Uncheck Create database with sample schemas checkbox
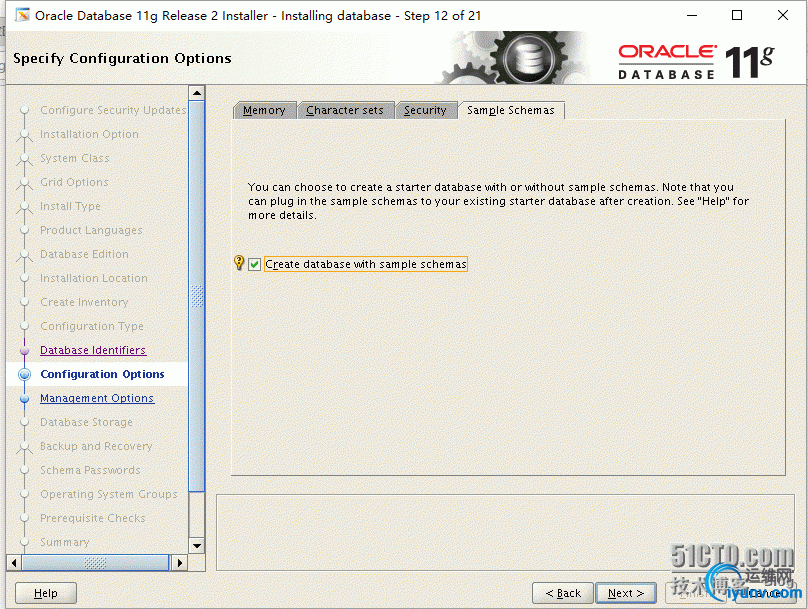Image resolution: width=808 pixels, height=609 pixels. pyautogui.click(x=255, y=264)
